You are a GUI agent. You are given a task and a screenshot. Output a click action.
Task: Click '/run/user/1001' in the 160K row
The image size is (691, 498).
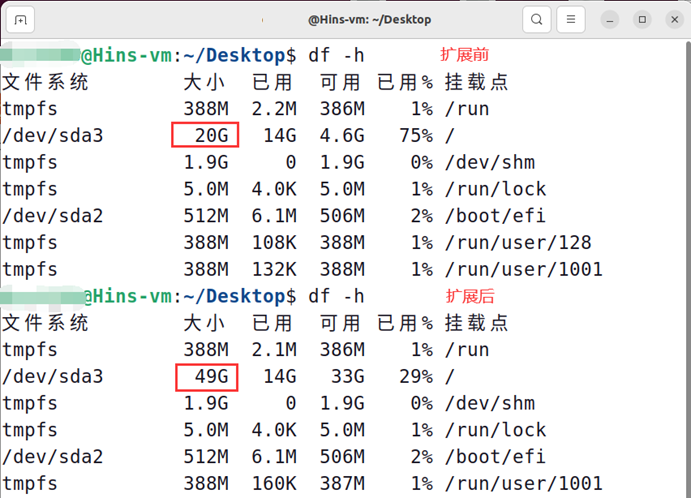coord(524,483)
